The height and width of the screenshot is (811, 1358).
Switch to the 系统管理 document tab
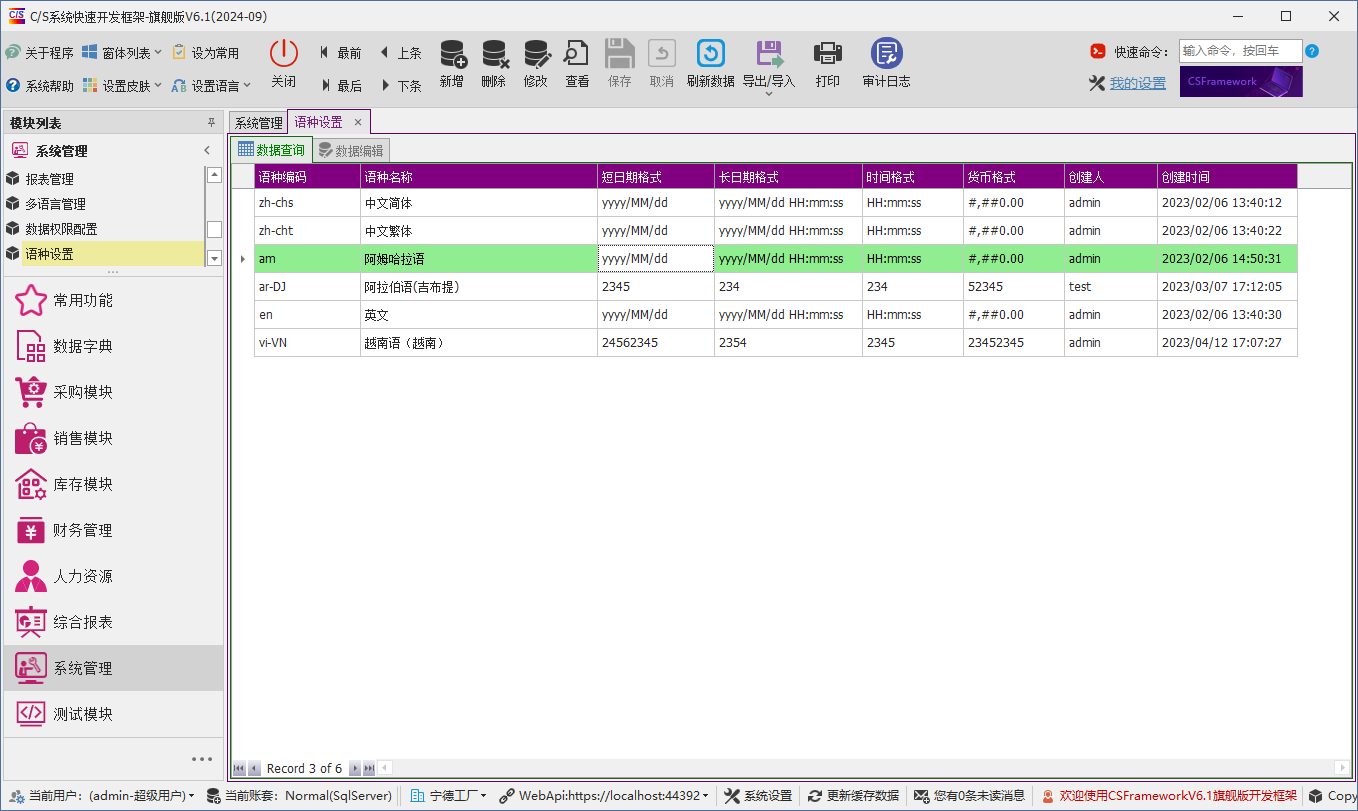pyautogui.click(x=259, y=123)
